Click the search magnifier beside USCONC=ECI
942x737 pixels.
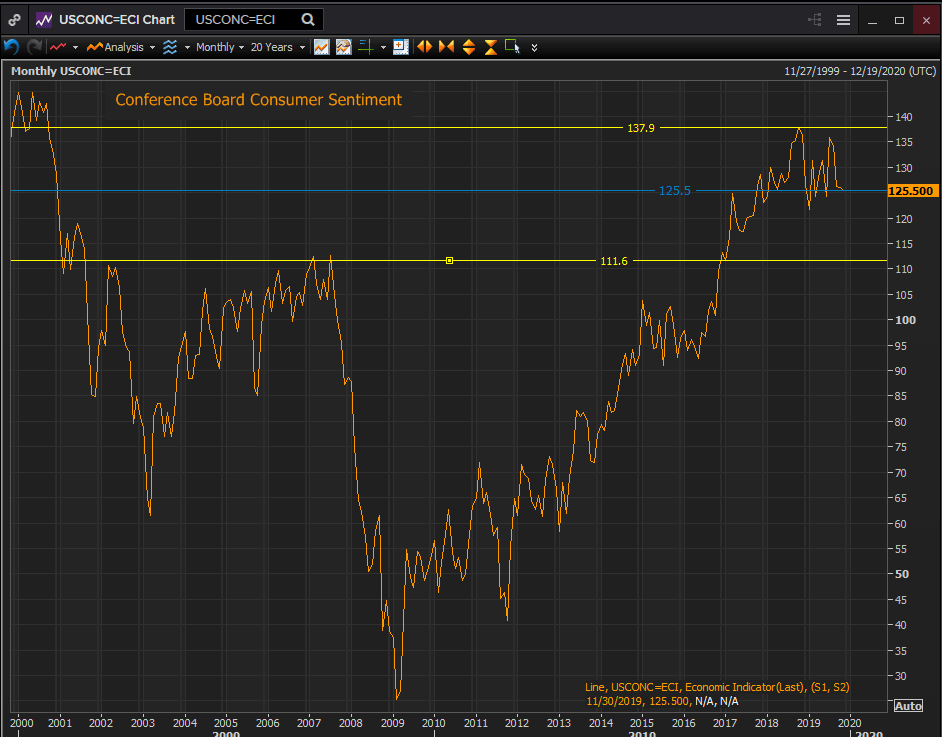click(307, 19)
